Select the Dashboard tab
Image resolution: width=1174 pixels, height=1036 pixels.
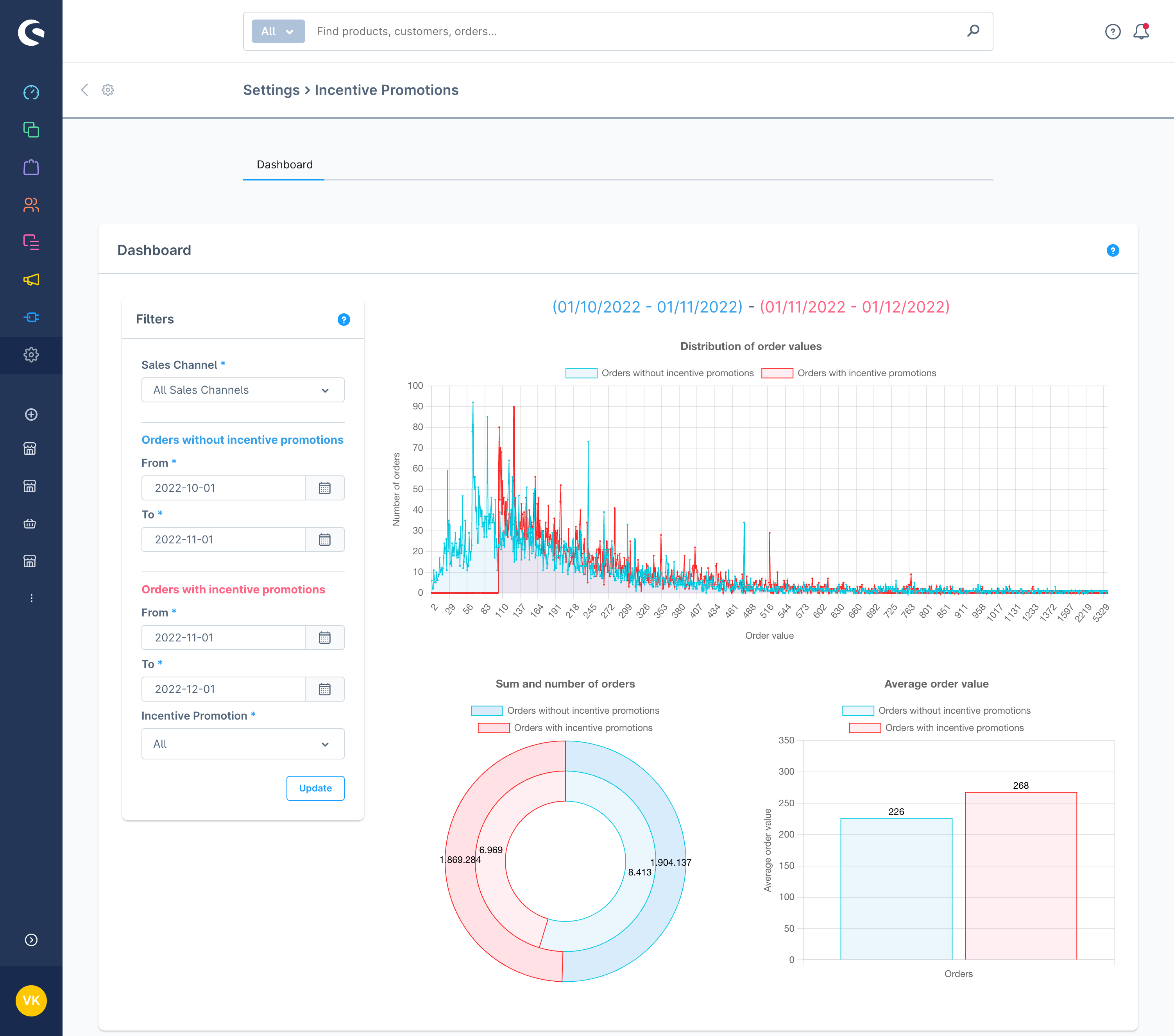[x=284, y=165]
